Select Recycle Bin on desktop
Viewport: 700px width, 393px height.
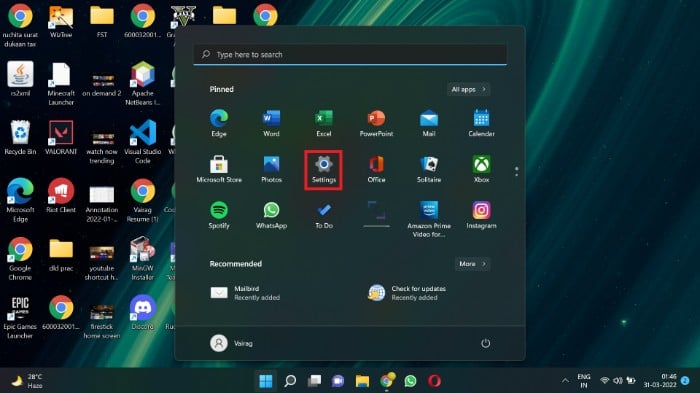20,138
